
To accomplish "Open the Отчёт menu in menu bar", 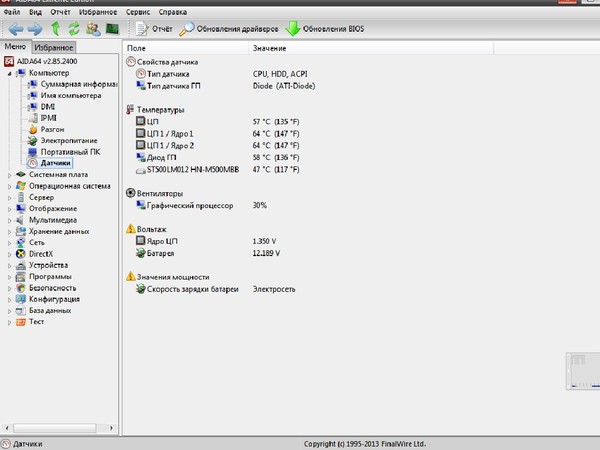I will tap(60, 12).
